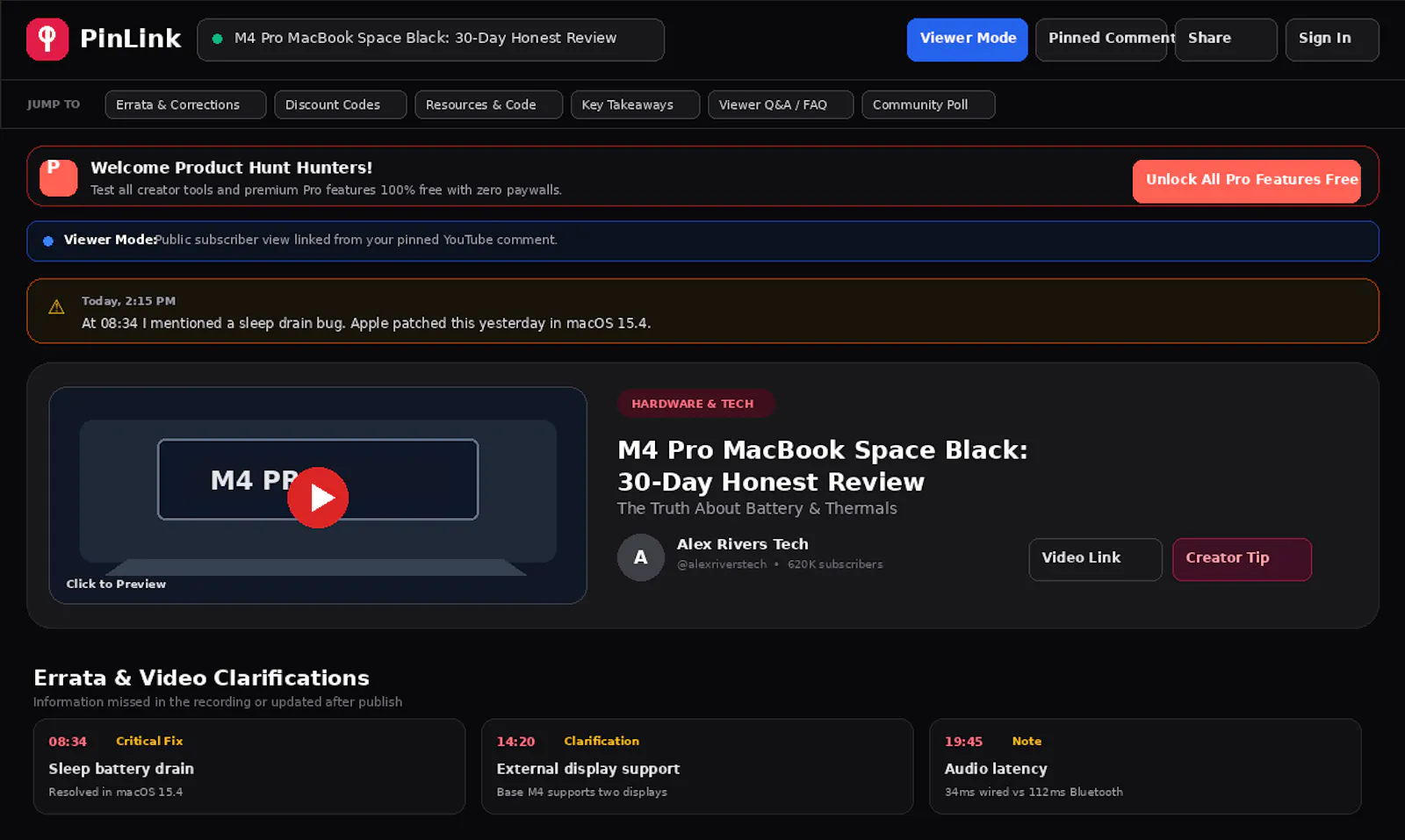1405x840 pixels.
Task: Click 'Resolved in macOS 15.4' text
Action: tap(116, 792)
